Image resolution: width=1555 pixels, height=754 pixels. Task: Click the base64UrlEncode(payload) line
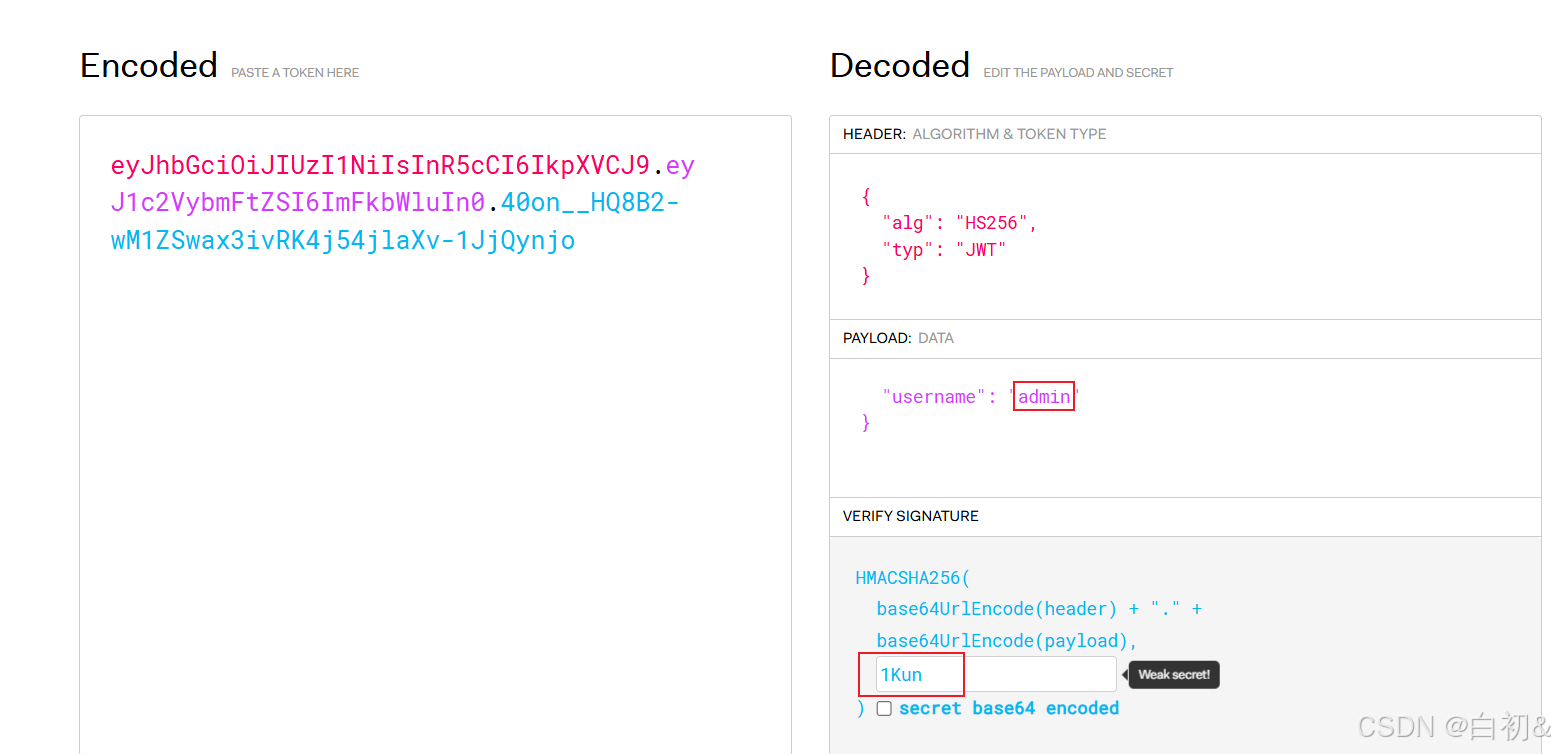(1007, 641)
